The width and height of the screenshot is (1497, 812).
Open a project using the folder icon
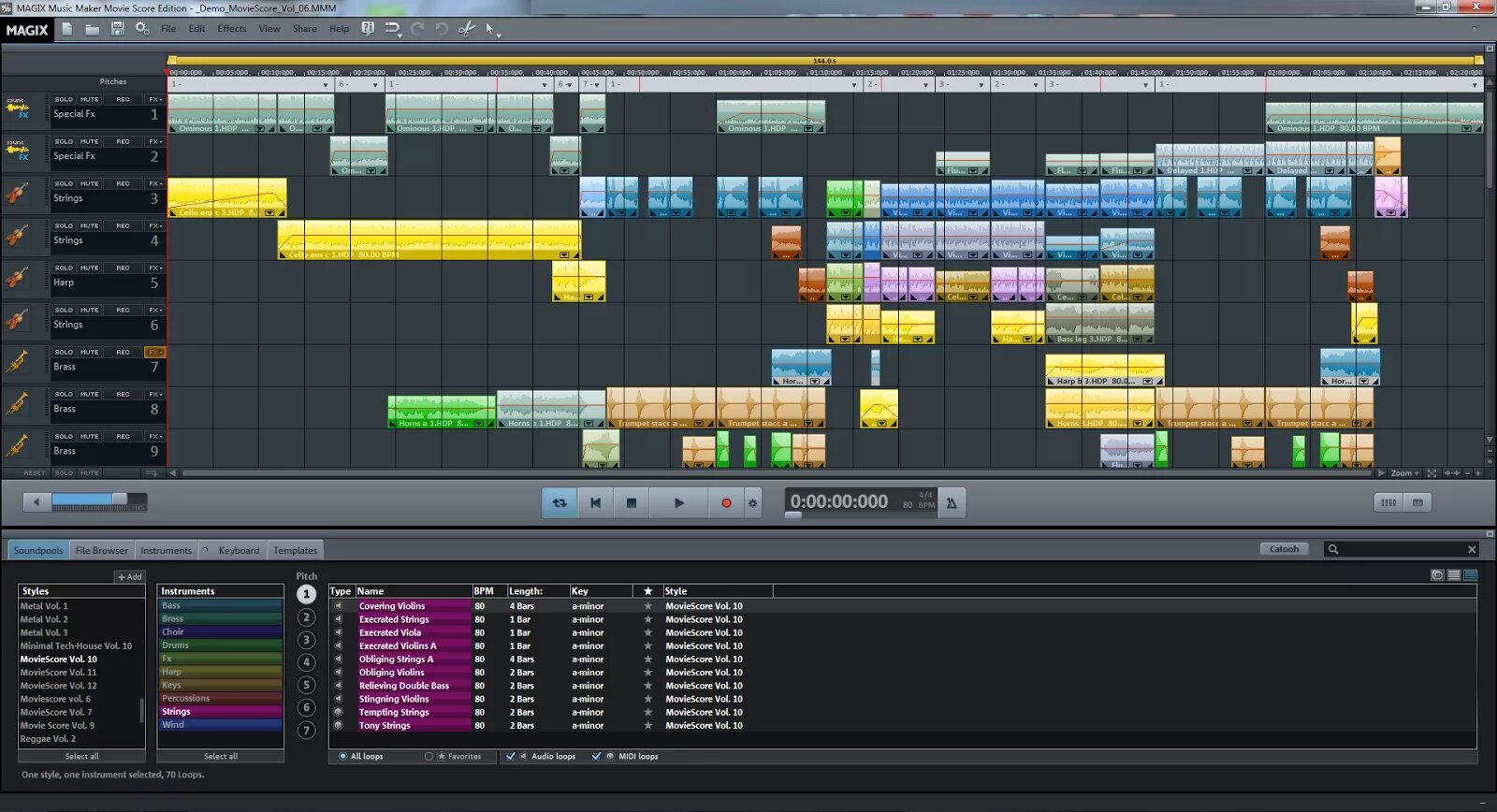pos(92,29)
